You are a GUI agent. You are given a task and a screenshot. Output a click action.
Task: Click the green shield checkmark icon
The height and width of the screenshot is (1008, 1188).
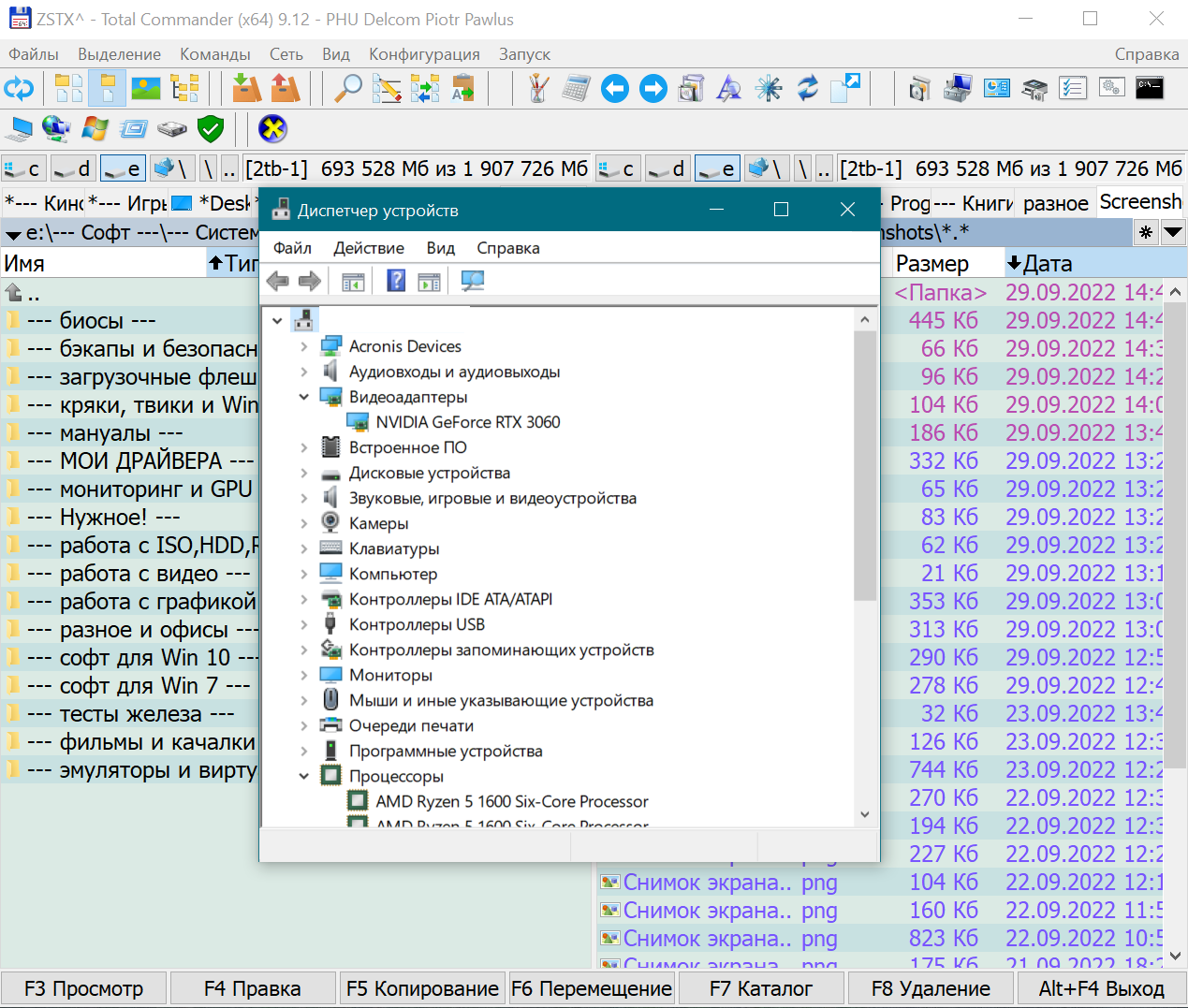point(211,128)
